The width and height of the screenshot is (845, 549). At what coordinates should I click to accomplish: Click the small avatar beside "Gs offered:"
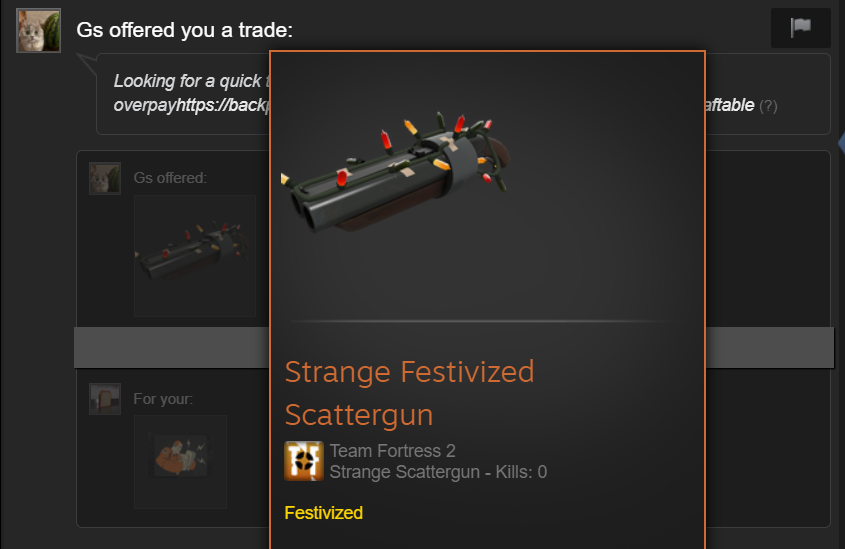pyautogui.click(x=105, y=178)
